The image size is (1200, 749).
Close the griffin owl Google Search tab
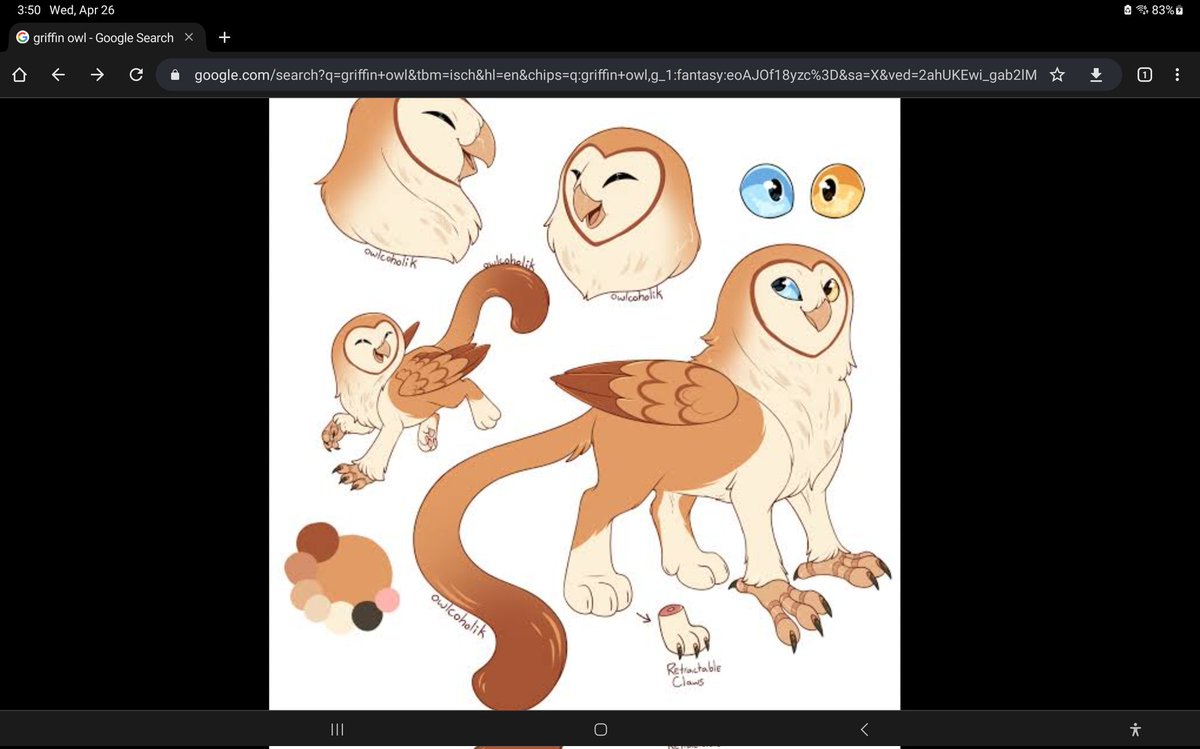[x=189, y=37]
